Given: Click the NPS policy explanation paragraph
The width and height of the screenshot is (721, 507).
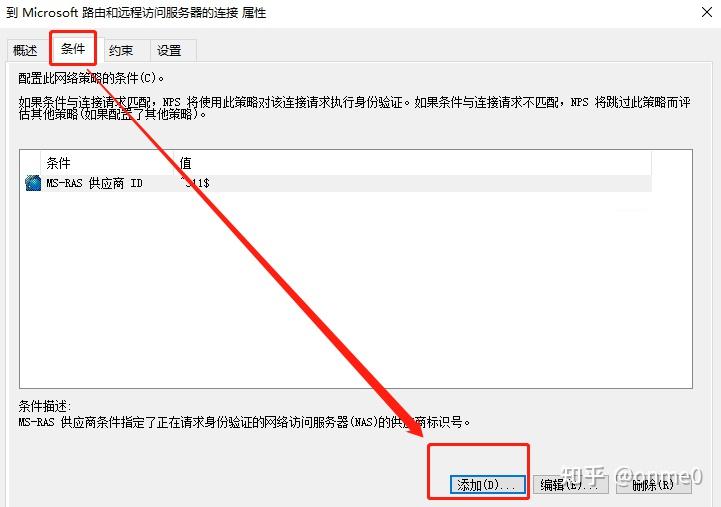Looking at the screenshot, I should 355,108.
